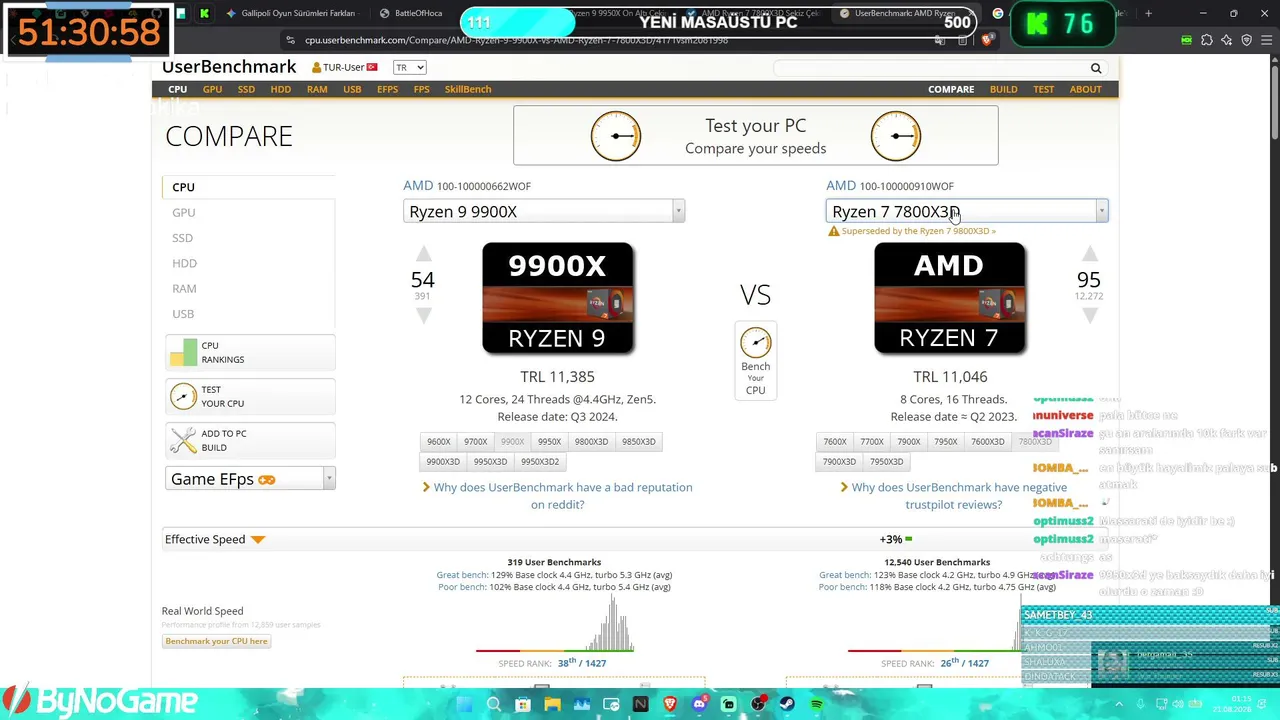
Task: Click the Add to PC Build tools icon
Action: tap(183, 440)
